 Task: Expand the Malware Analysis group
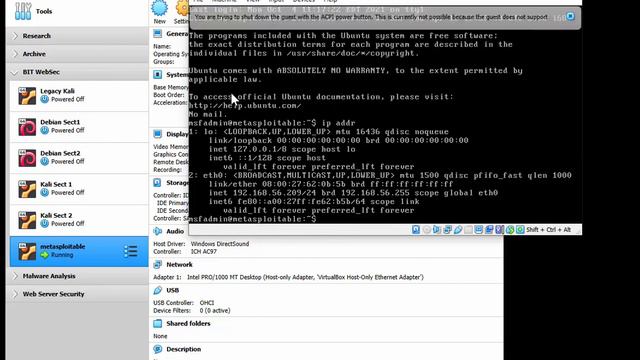click(x=16, y=276)
